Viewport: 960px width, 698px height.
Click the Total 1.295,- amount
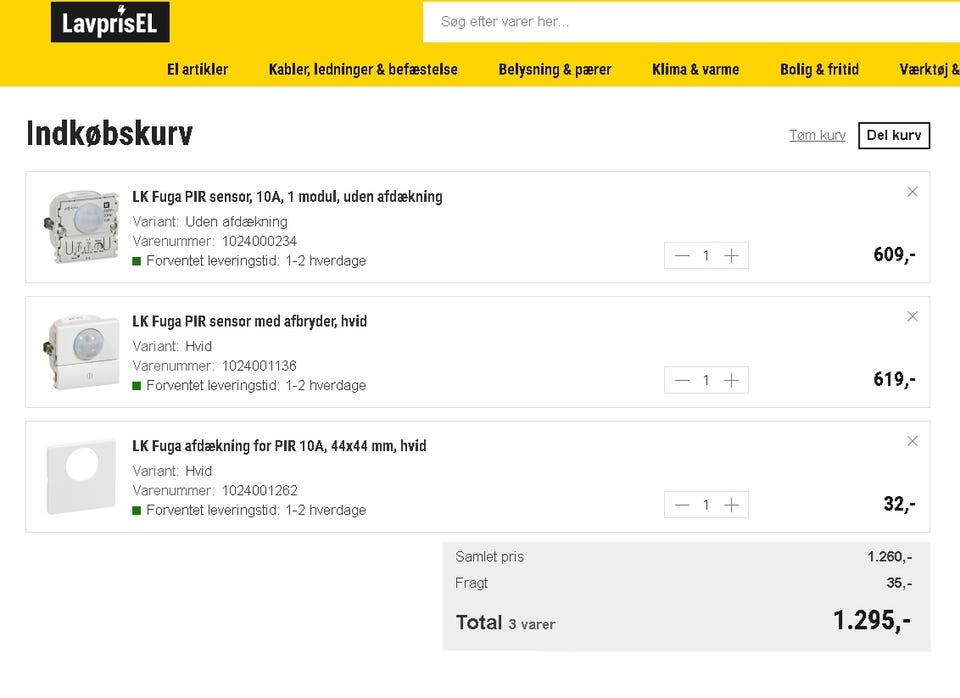click(872, 620)
